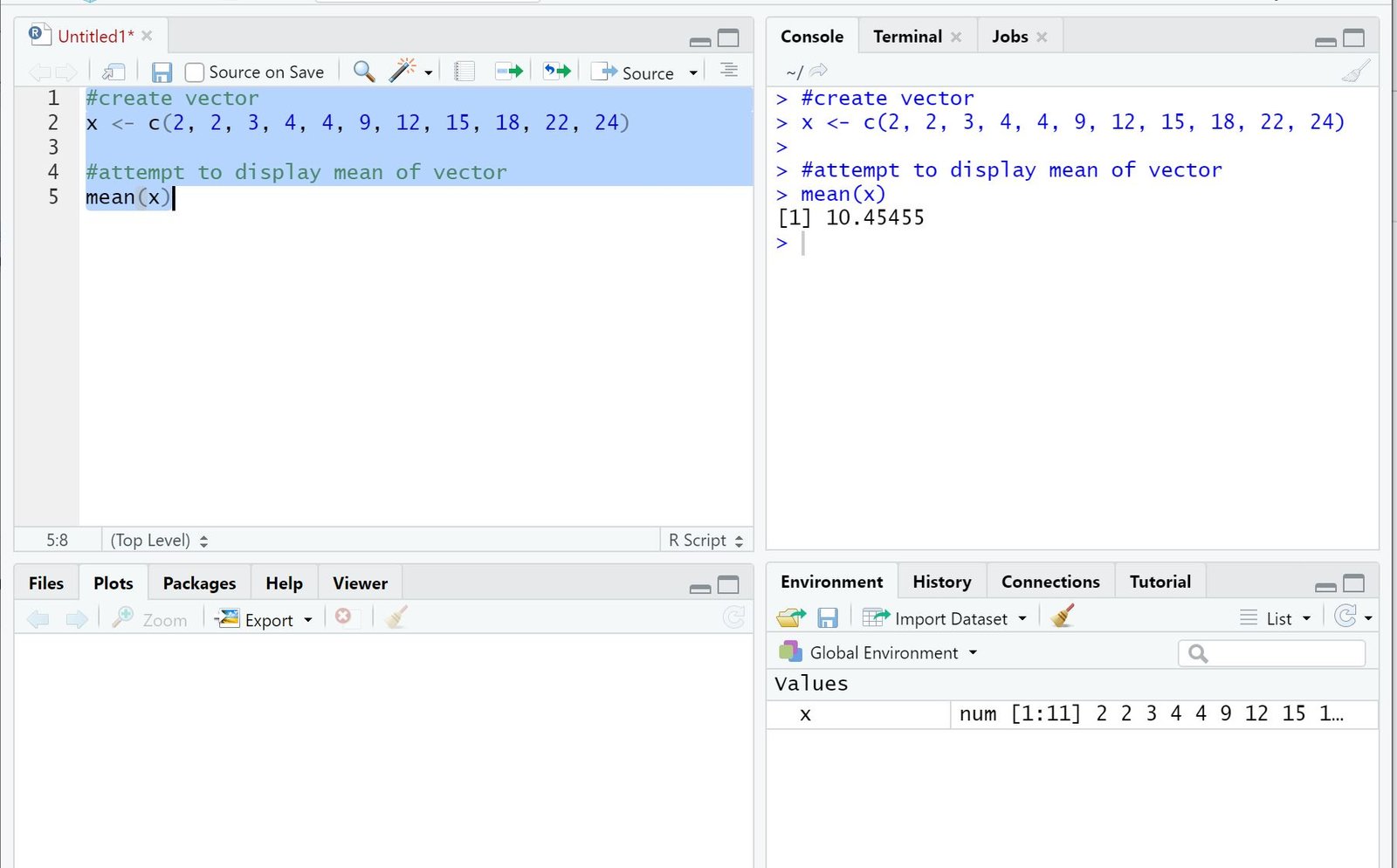The width and height of the screenshot is (1397, 868).
Task: Open Import Dataset dropdown
Action: point(945,618)
